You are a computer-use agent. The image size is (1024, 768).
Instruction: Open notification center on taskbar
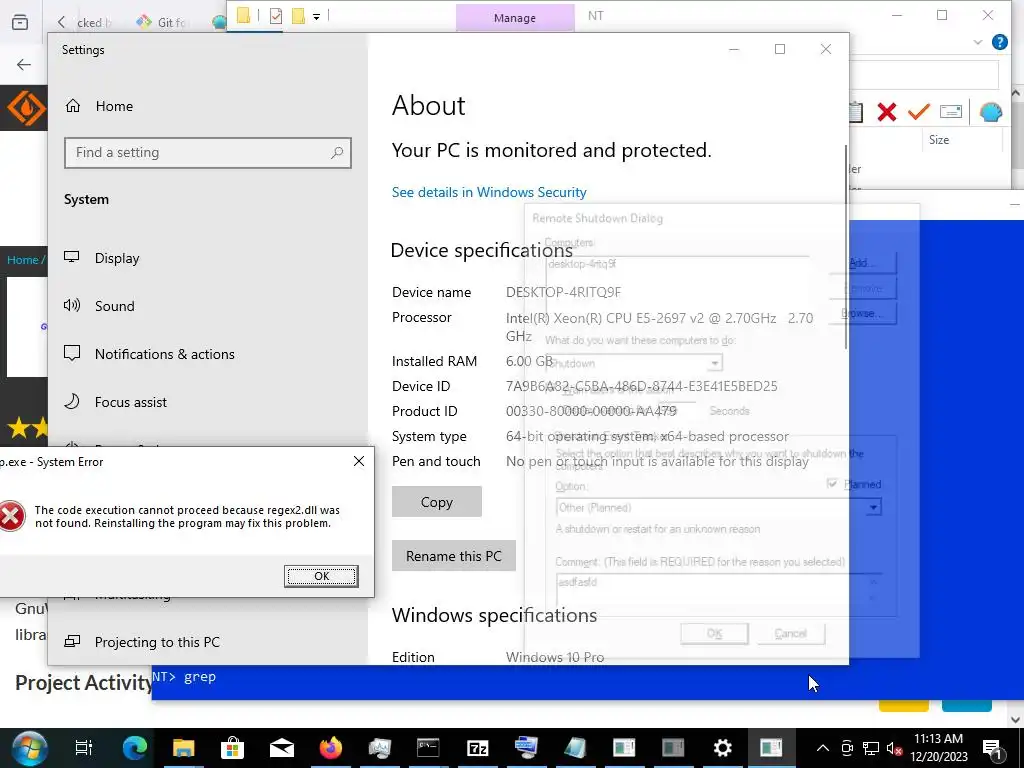click(992, 748)
